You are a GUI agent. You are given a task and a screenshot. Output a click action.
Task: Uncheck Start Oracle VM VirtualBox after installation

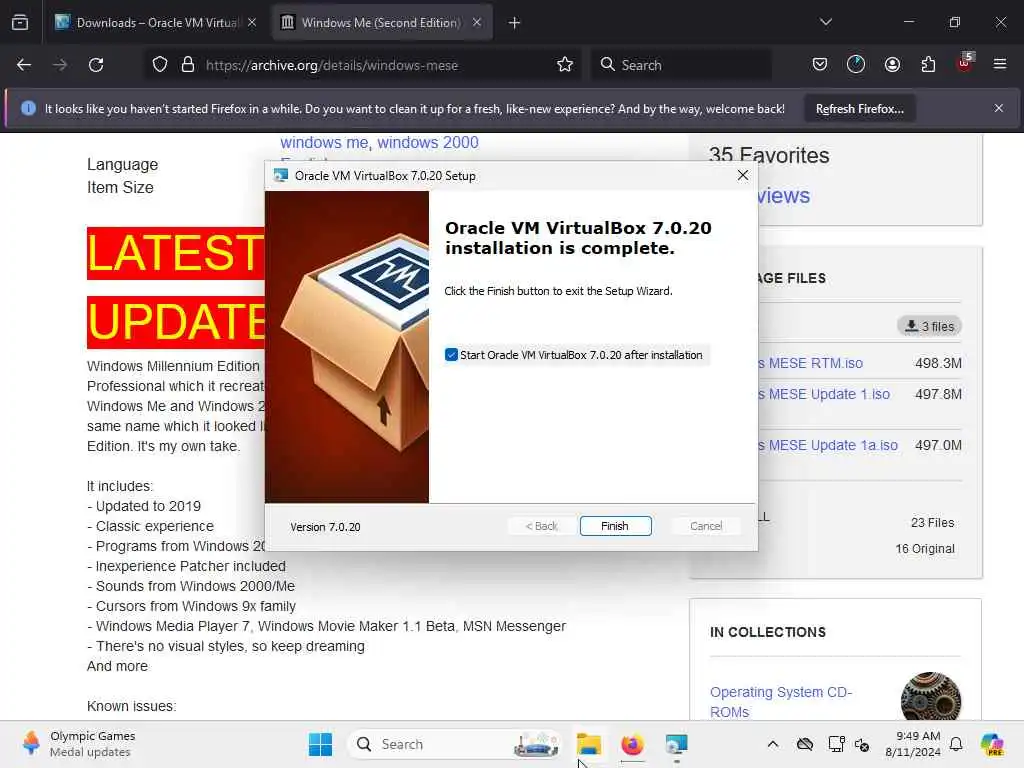point(451,355)
